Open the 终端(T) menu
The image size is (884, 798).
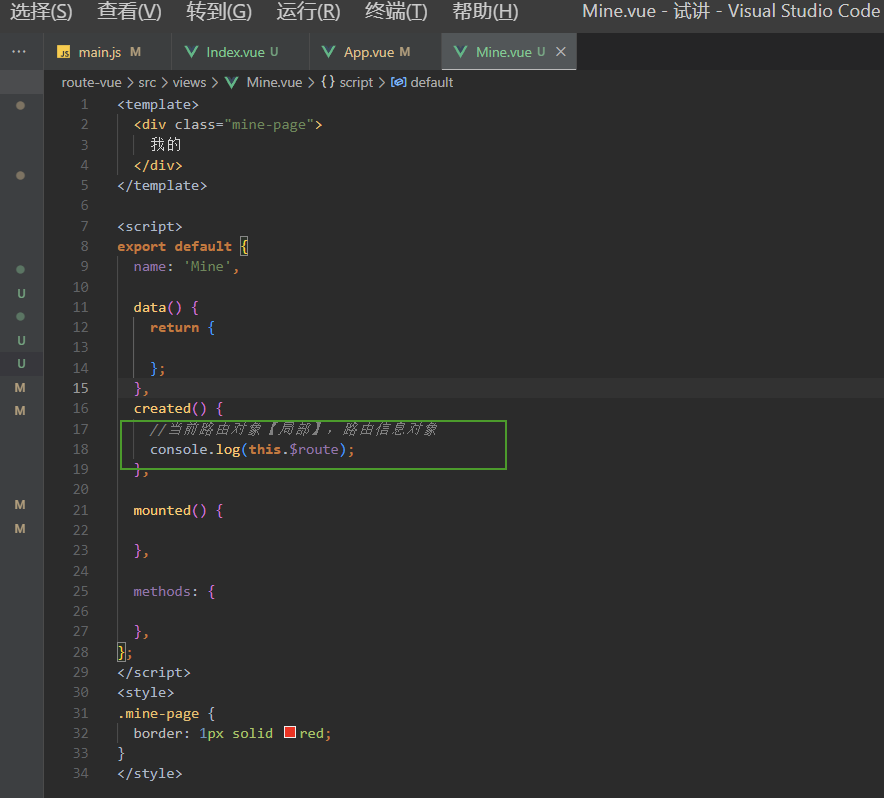click(x=396, y=11)
